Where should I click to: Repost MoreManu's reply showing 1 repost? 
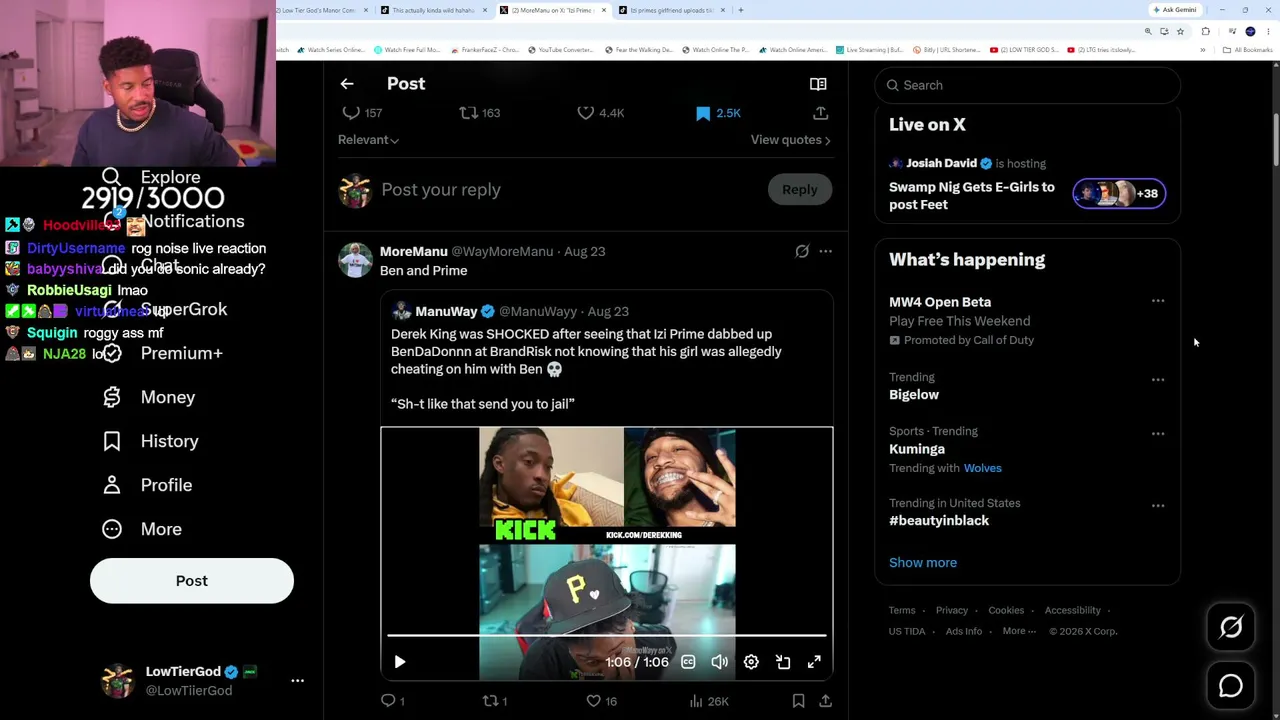pos(490,701)
